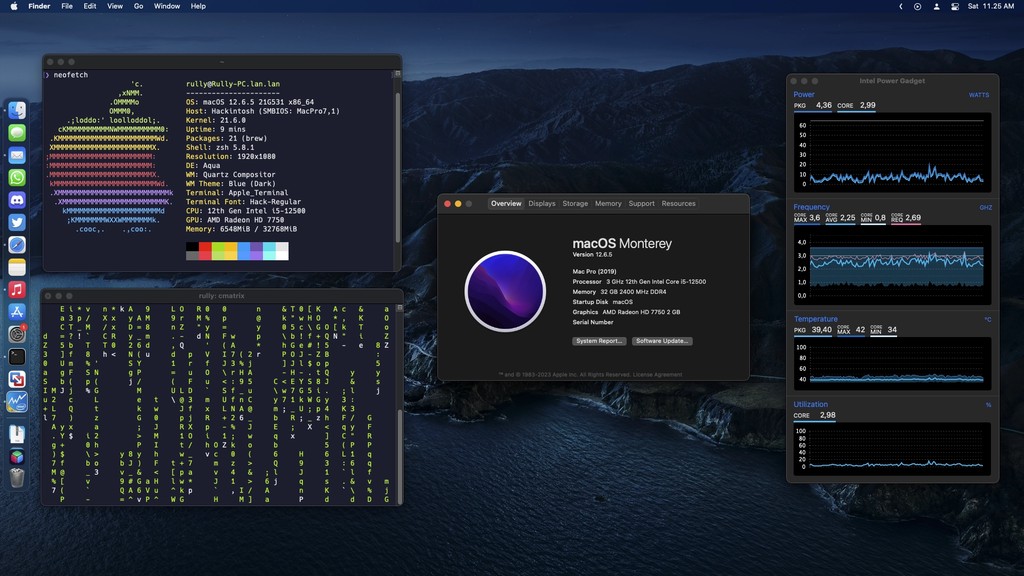Open WhatsApp from the Dock
Screen dimensions: 1024x576
[x=17, y=178]
